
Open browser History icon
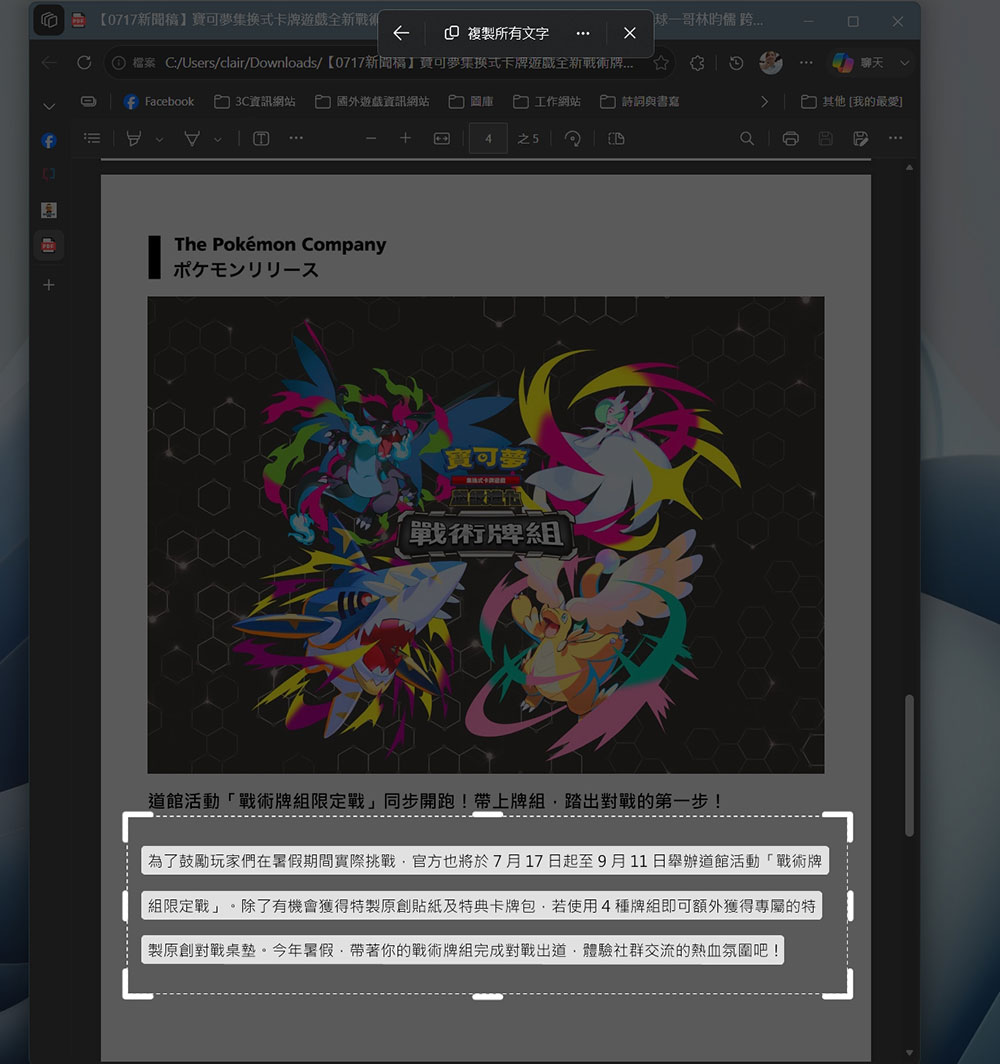736,63
